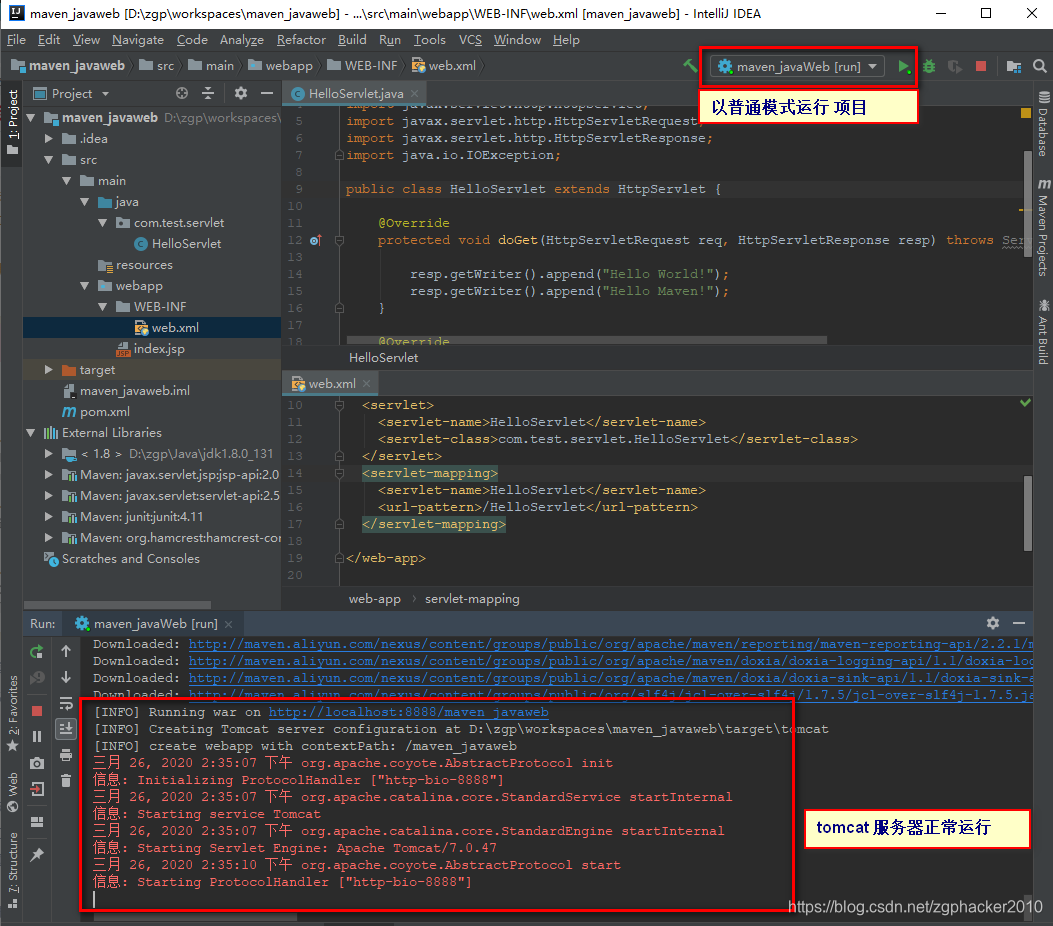The image size is (1053, 926).
Task: Click the WEB-INF breadcrumb in navigation bar
Action: click(362, 66)
